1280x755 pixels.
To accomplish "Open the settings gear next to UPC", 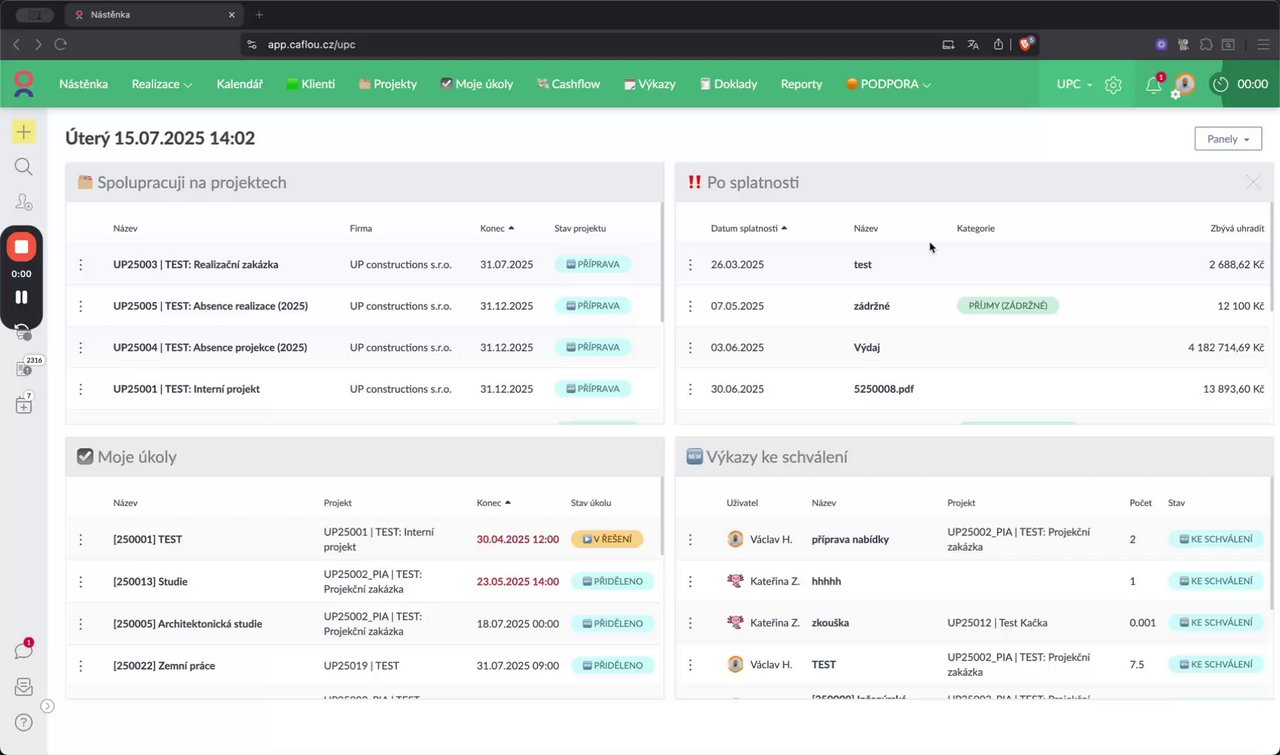I will pyautogui.click(x=1113, y=85).
